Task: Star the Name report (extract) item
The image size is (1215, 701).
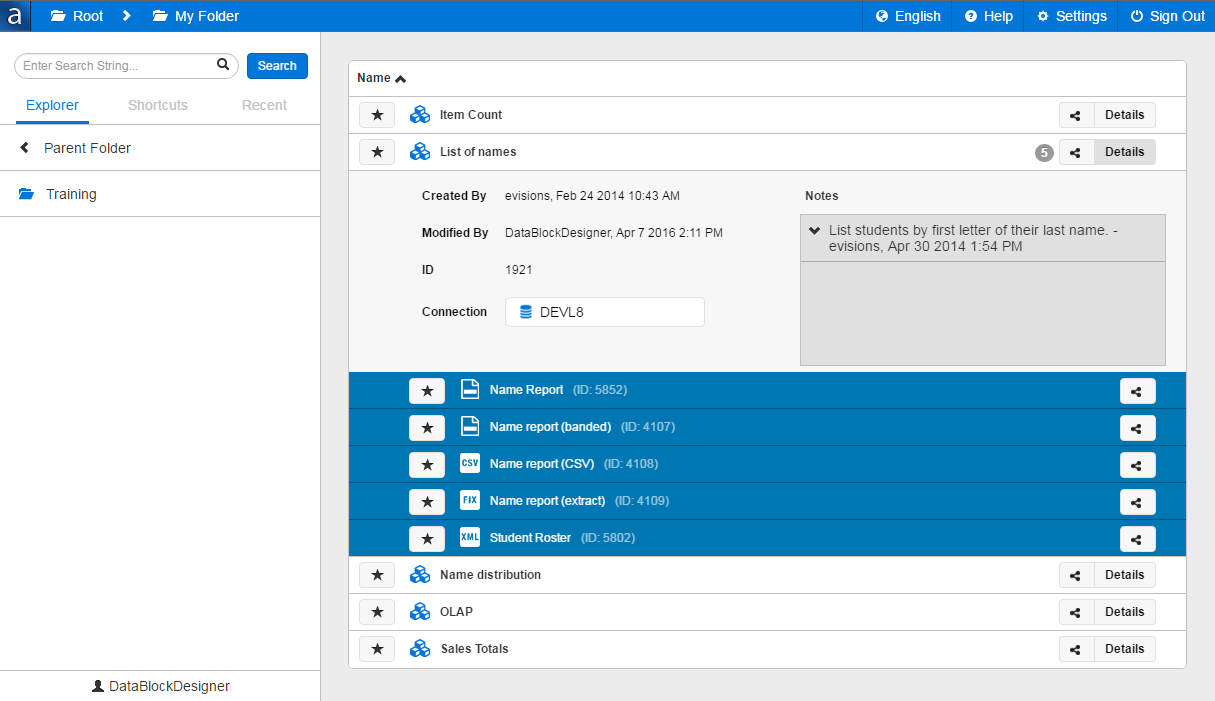Action: point(427,501)
